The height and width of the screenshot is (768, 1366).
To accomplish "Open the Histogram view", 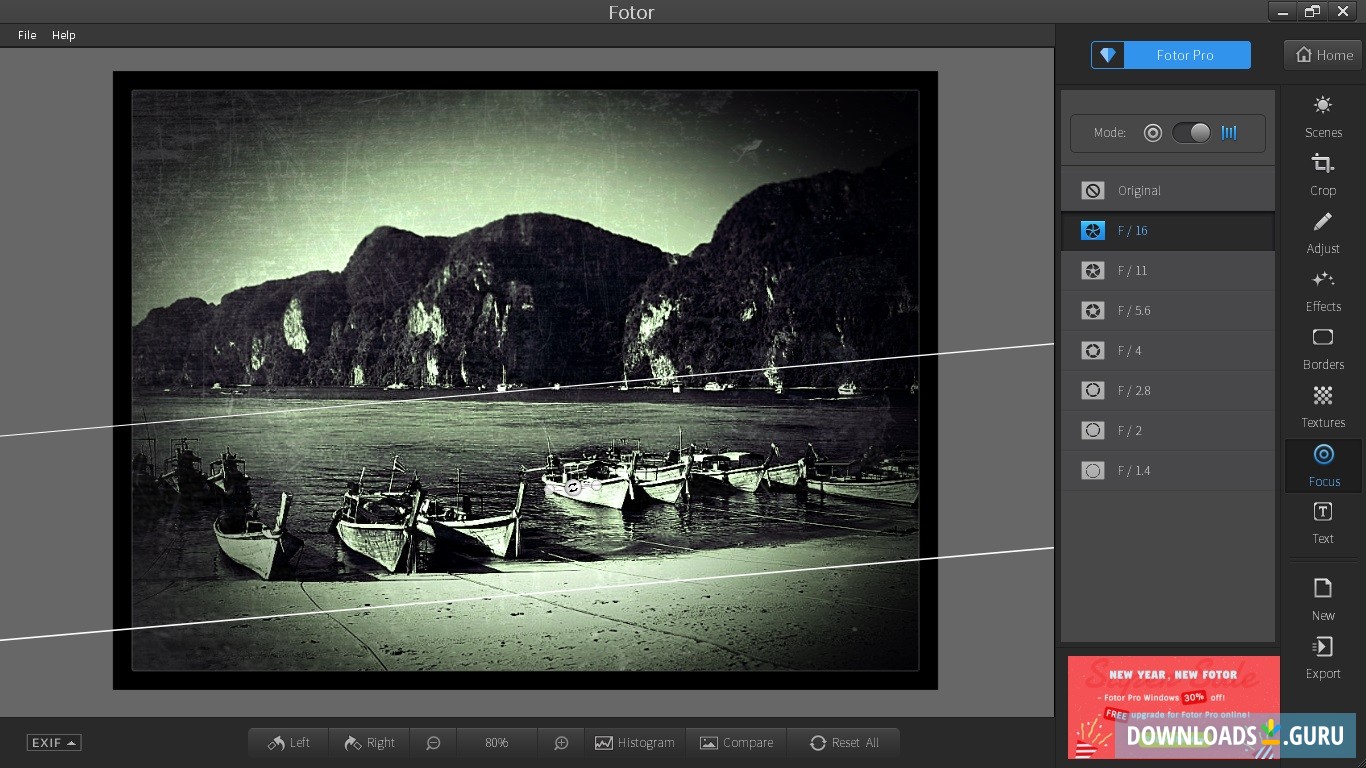I will [635, 743].
